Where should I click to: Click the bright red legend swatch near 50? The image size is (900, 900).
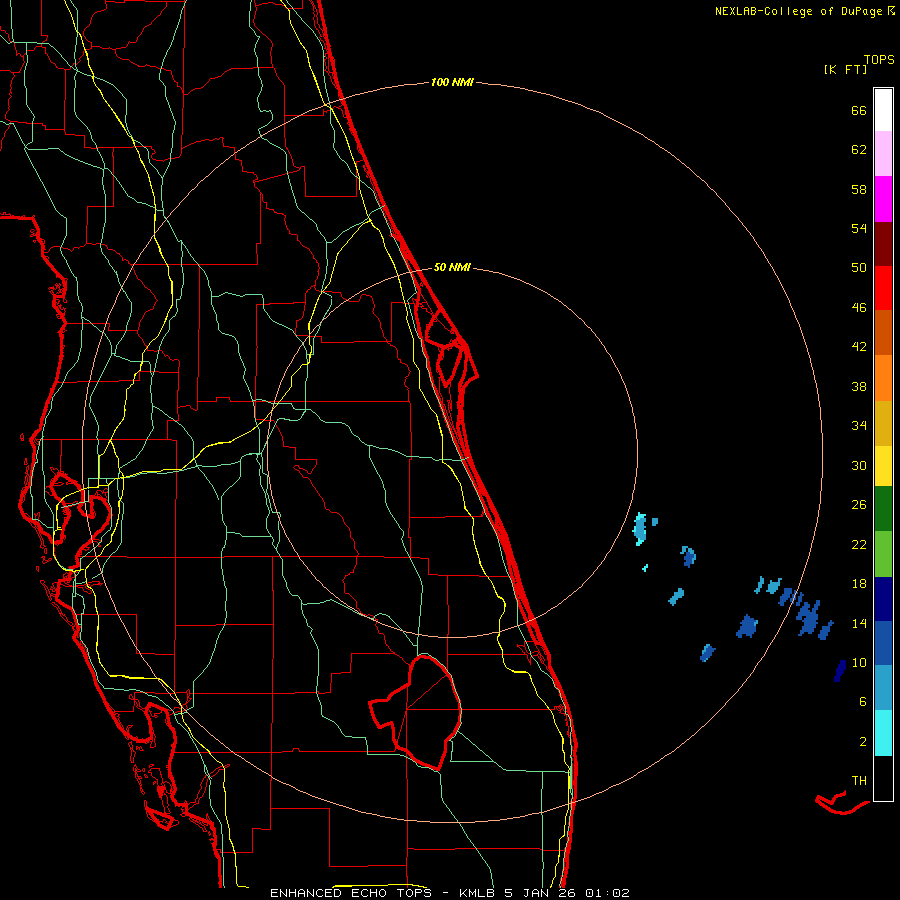tap(883, 289)
